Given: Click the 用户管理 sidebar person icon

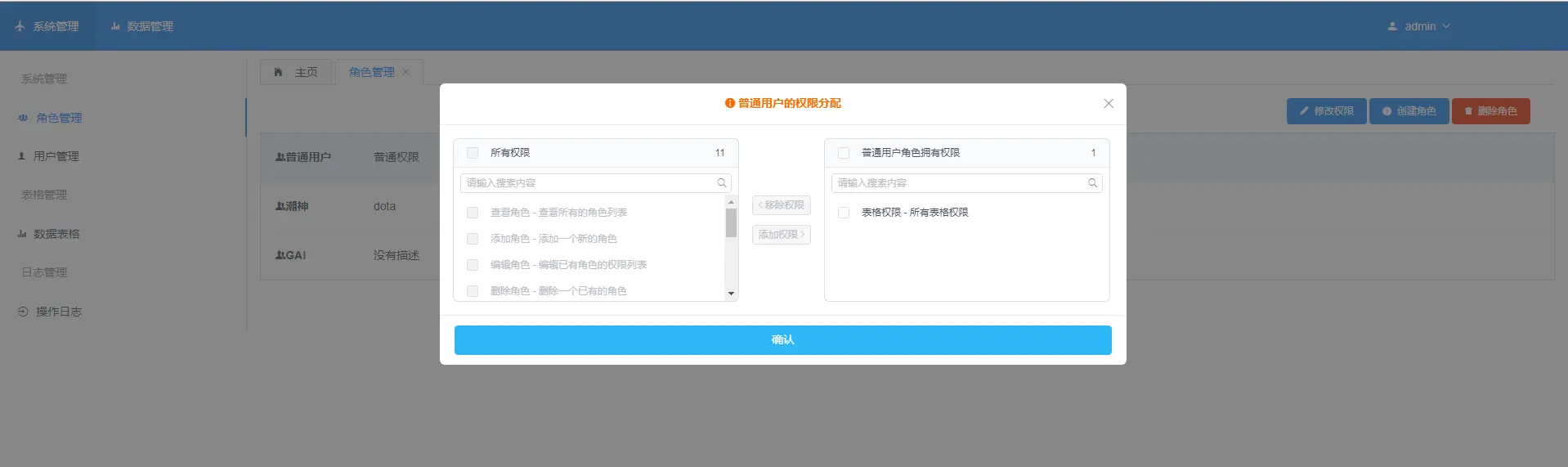Looking at the screenshot, I should 22,156.
